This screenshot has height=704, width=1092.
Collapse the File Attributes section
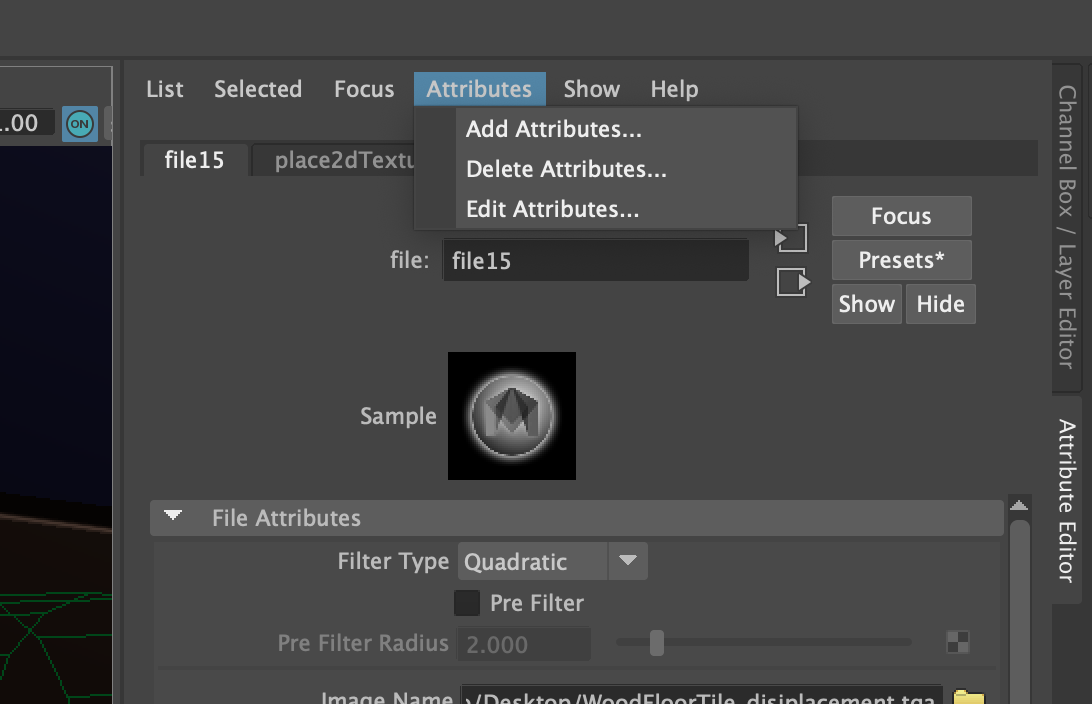tap(172, 517)
